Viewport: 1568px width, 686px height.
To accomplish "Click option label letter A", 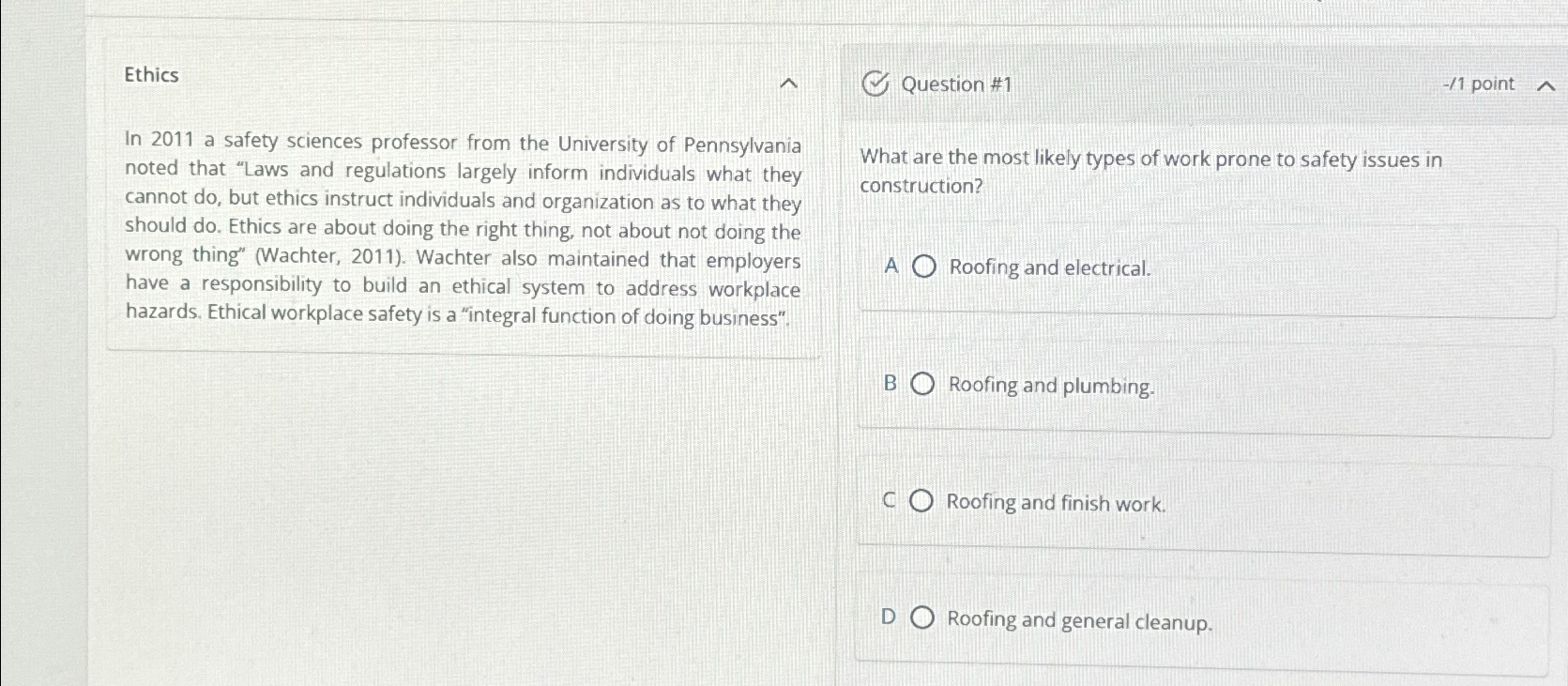I will (x=890, y=267).
